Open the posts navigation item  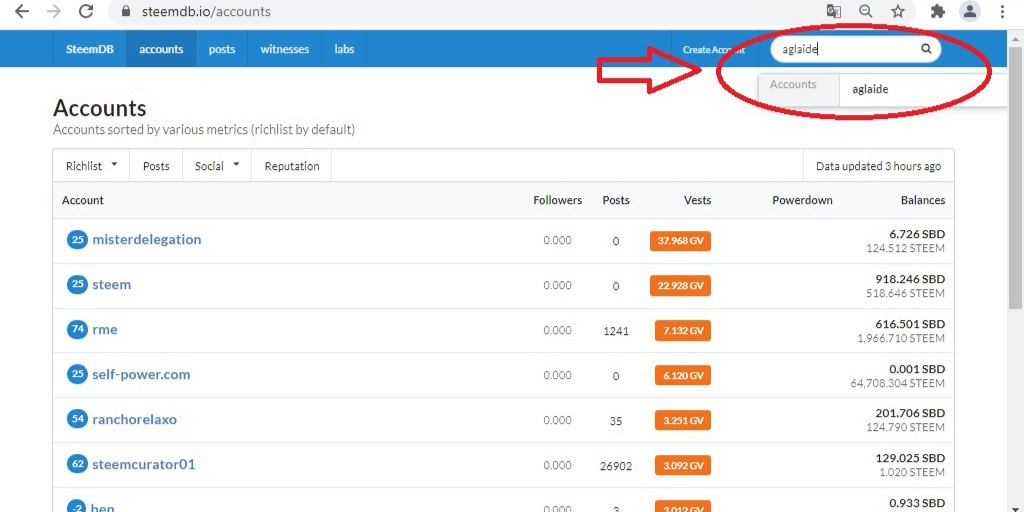click(x=222, y=49)
